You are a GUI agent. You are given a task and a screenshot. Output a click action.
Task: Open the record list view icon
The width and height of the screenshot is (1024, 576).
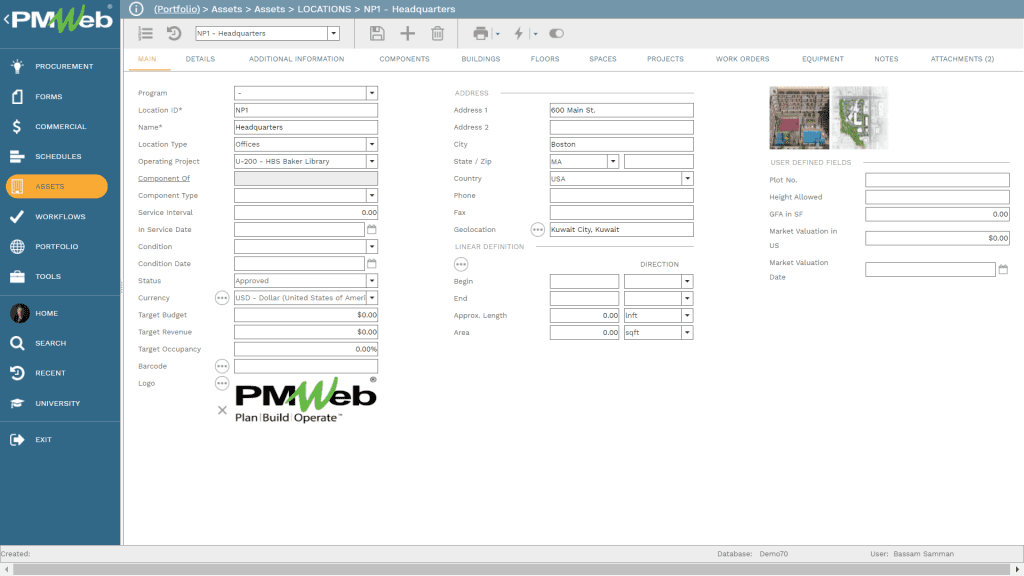[x=146, y=33]
